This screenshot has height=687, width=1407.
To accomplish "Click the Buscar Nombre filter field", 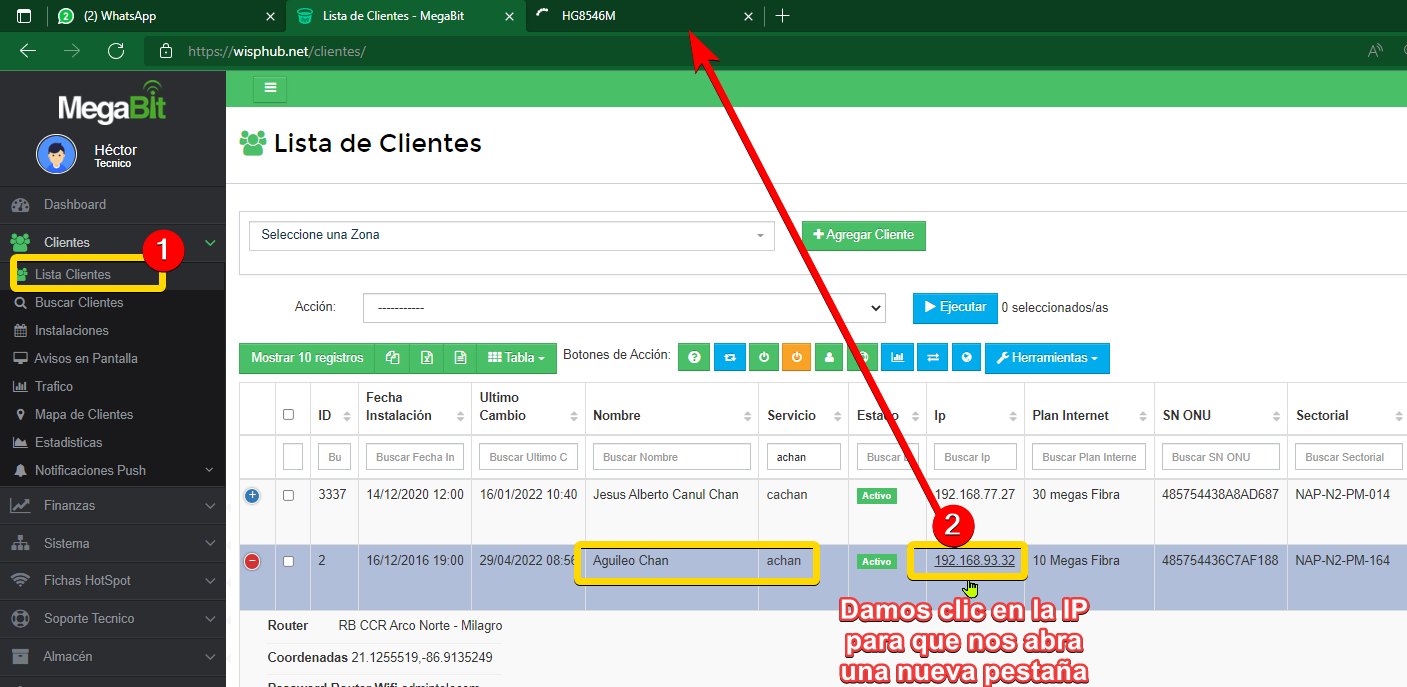I will [671, 457].
